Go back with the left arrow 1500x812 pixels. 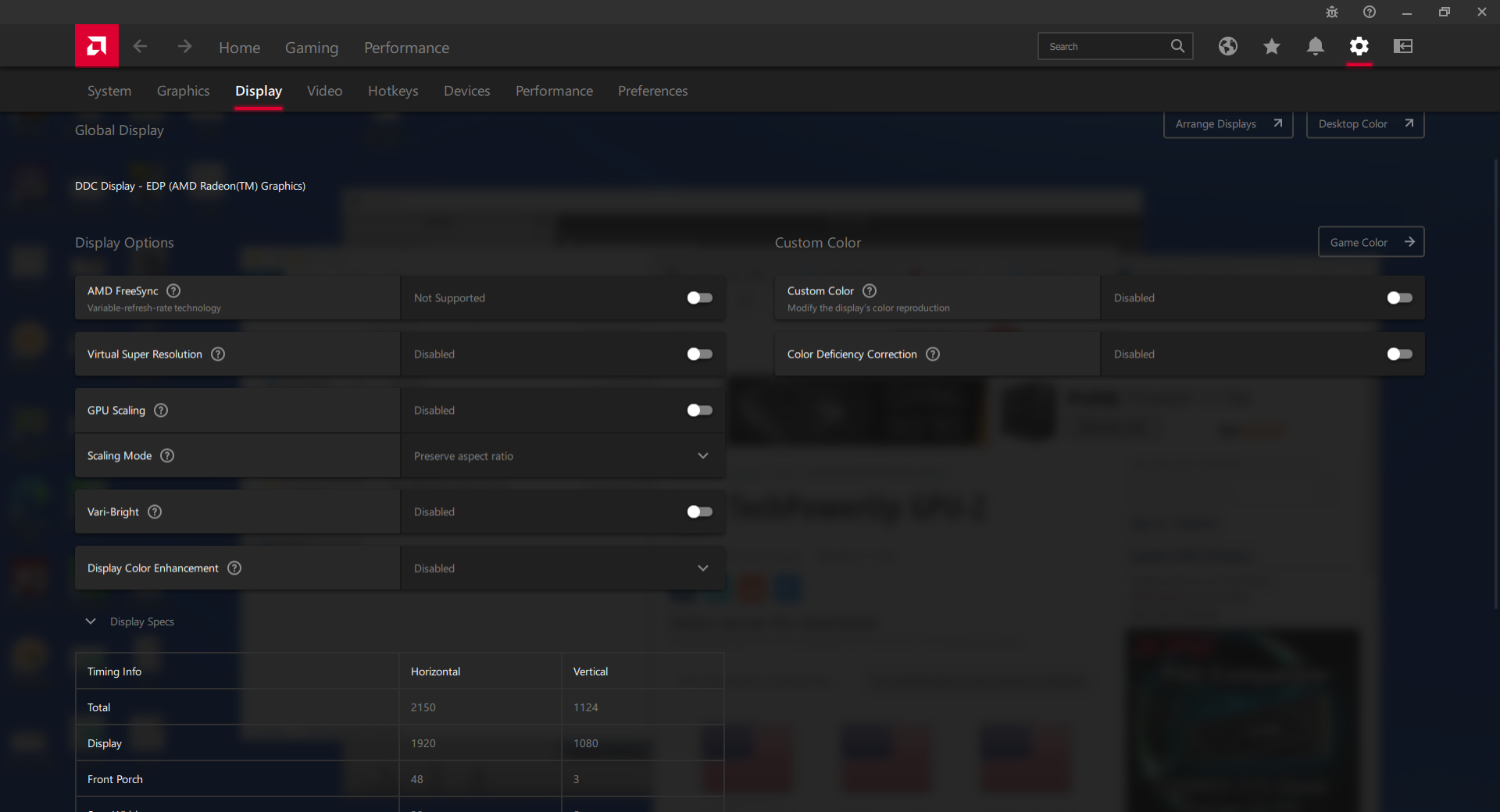[x=140, y=47]
